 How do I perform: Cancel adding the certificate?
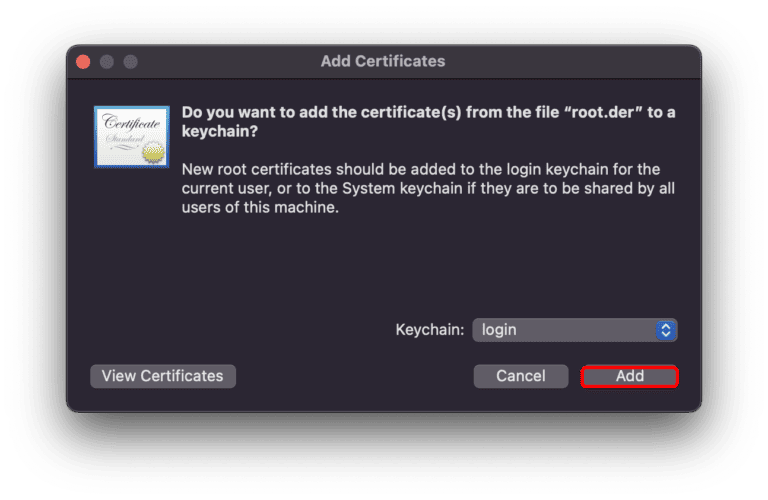521,376
